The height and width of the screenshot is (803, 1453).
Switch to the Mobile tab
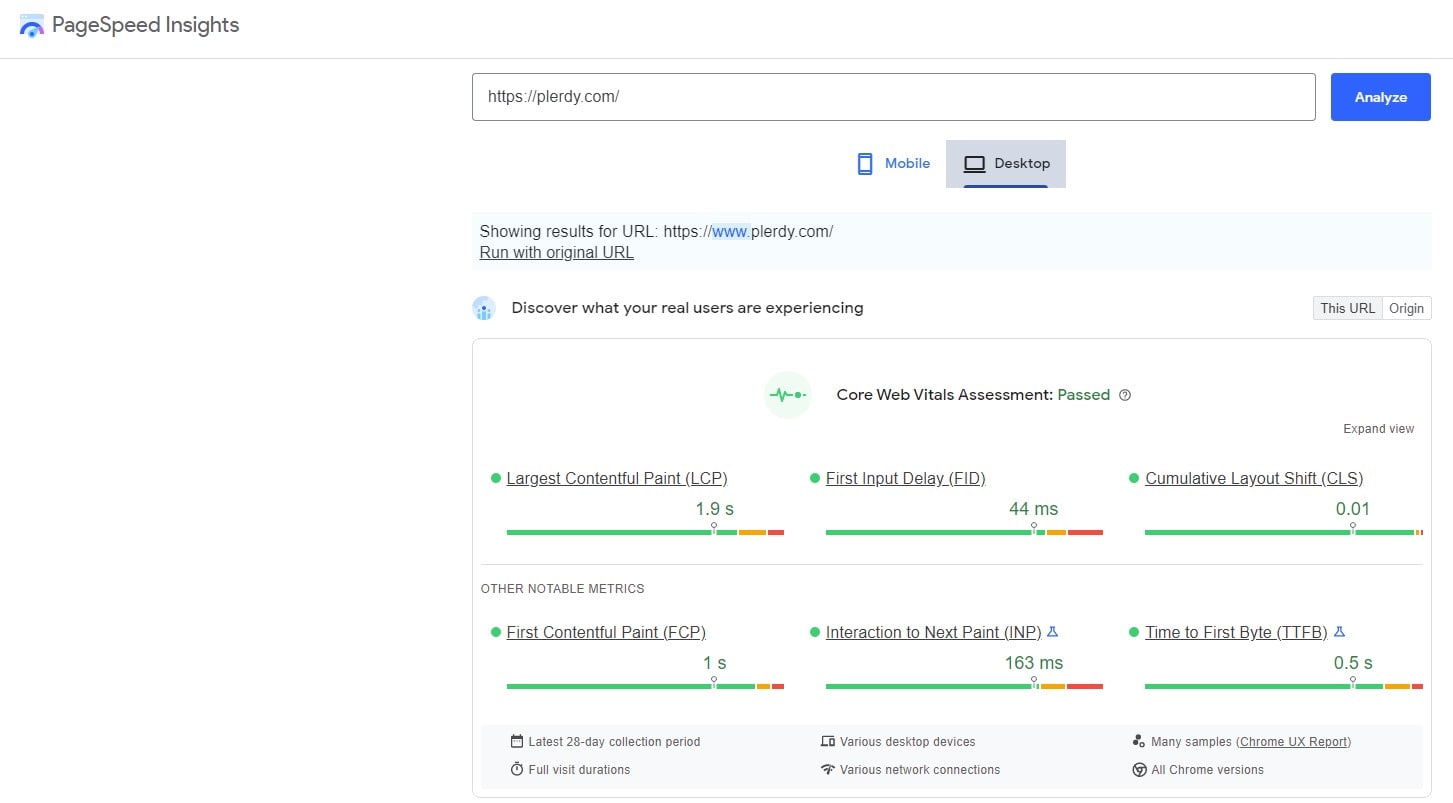(892, 163)
